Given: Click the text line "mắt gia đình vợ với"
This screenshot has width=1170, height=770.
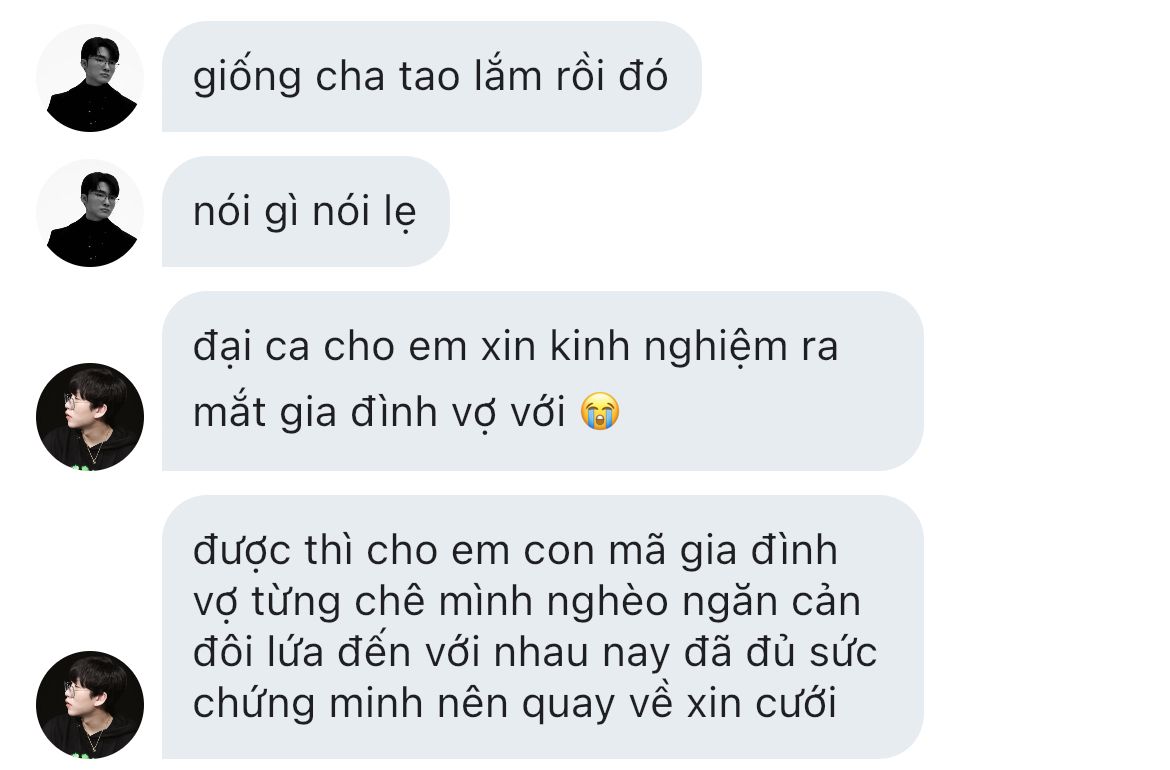Looking at the screenshot, I should (x=379, y=413).
